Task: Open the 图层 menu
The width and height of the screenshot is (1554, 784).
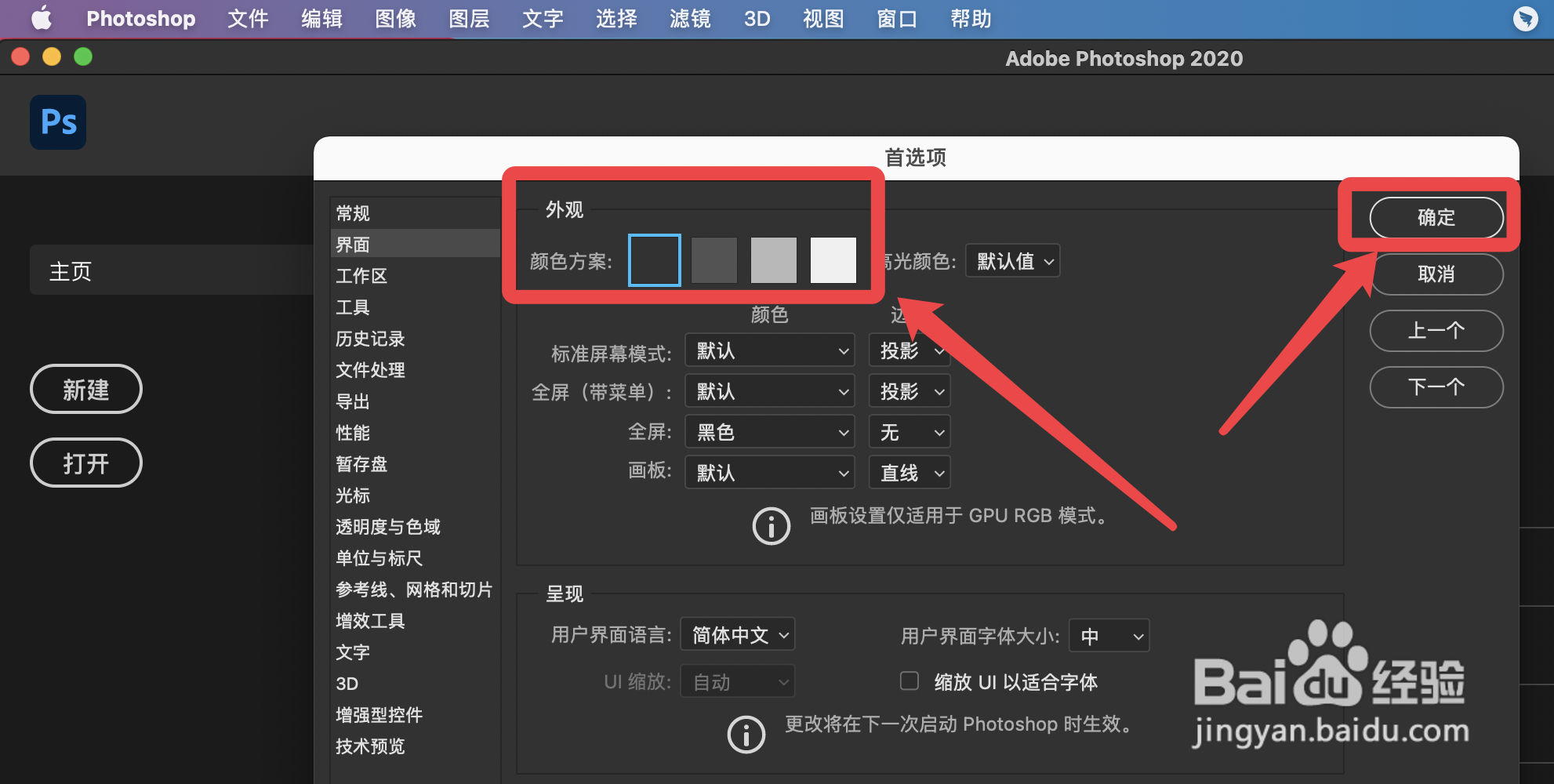Action: (x=469, y=18)
